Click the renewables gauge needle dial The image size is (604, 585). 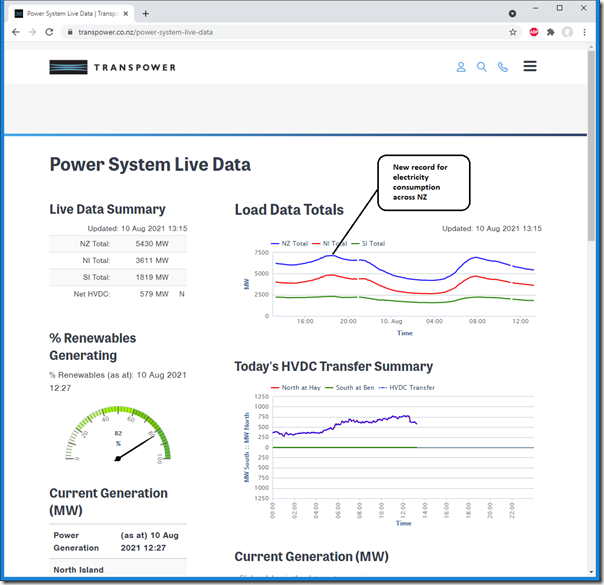[x=118, y=433]
